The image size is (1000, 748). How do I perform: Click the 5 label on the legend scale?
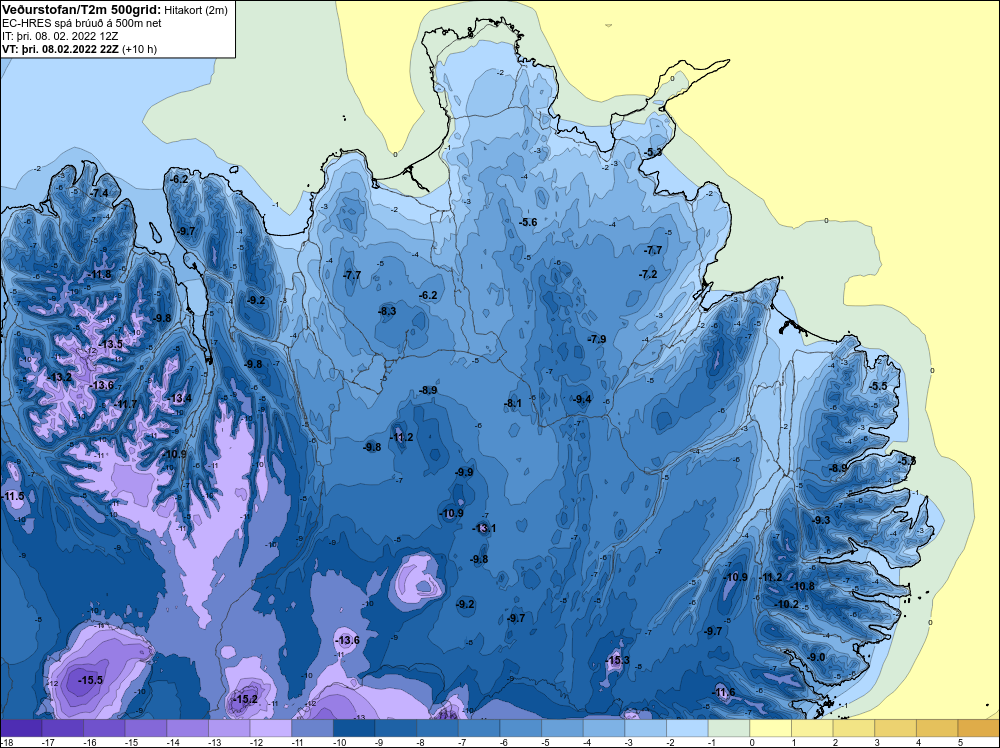[960, 742]
